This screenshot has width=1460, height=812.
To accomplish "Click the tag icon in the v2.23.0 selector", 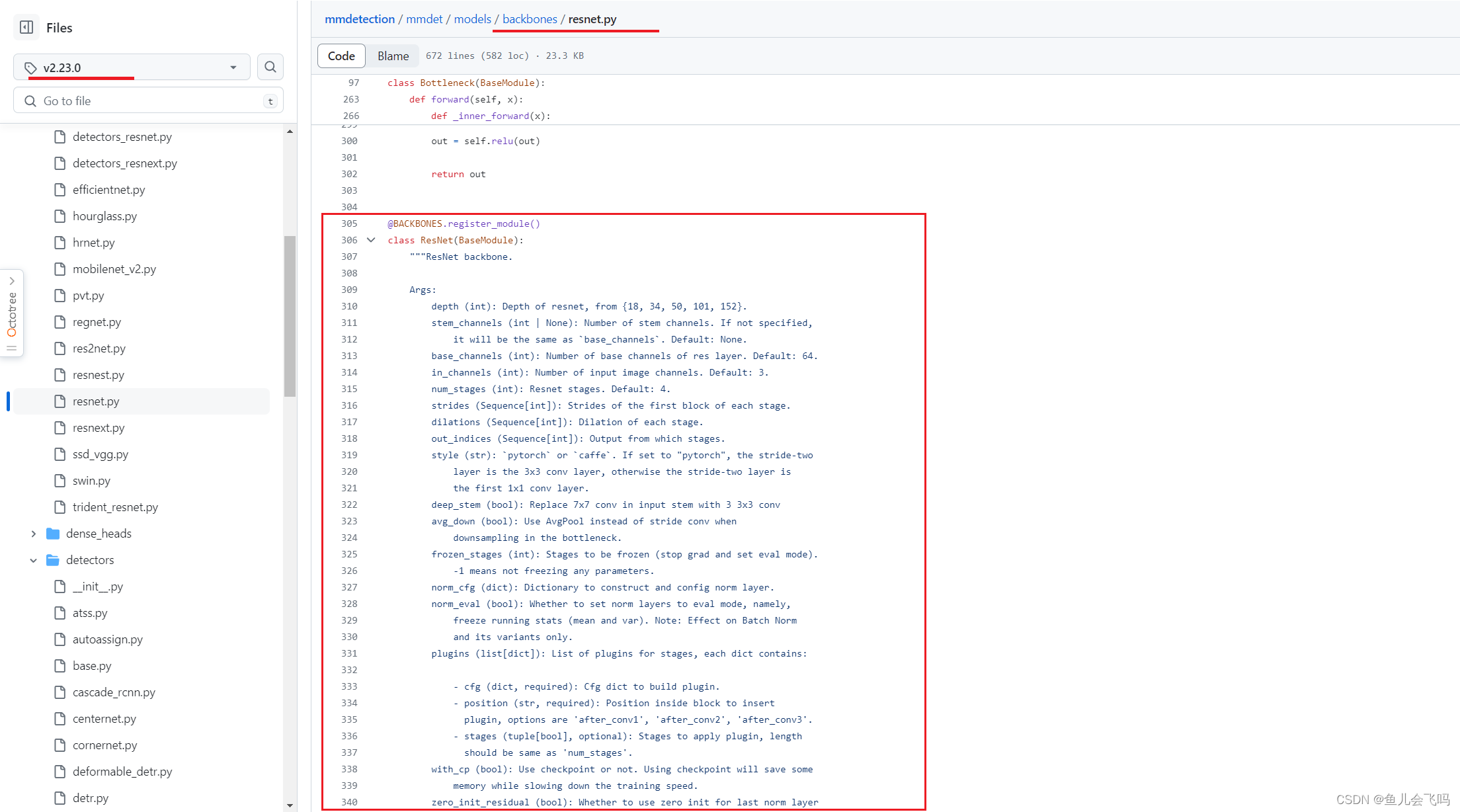I will coord(30,67).
